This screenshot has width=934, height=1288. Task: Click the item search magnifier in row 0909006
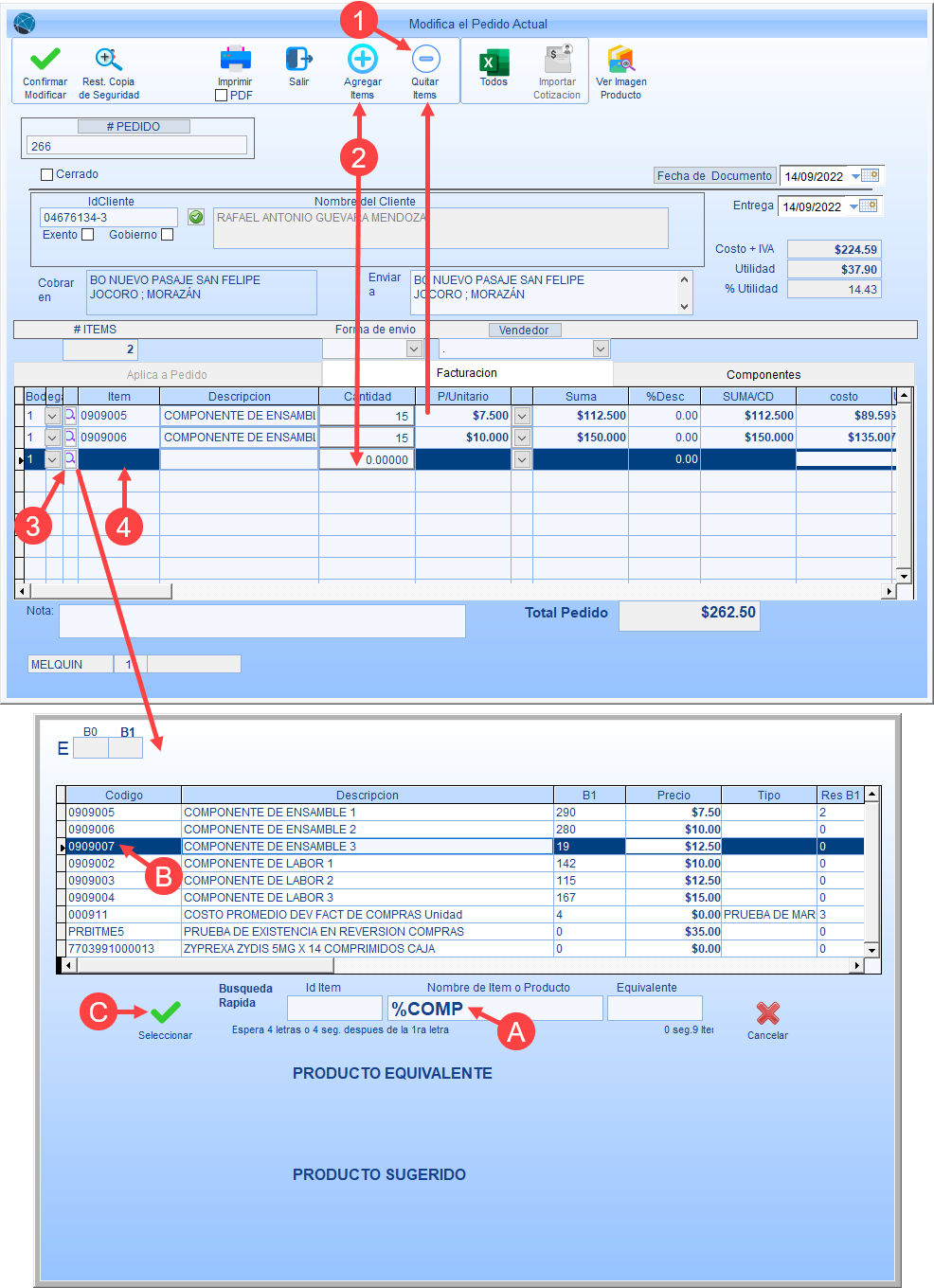coord(70,438)
